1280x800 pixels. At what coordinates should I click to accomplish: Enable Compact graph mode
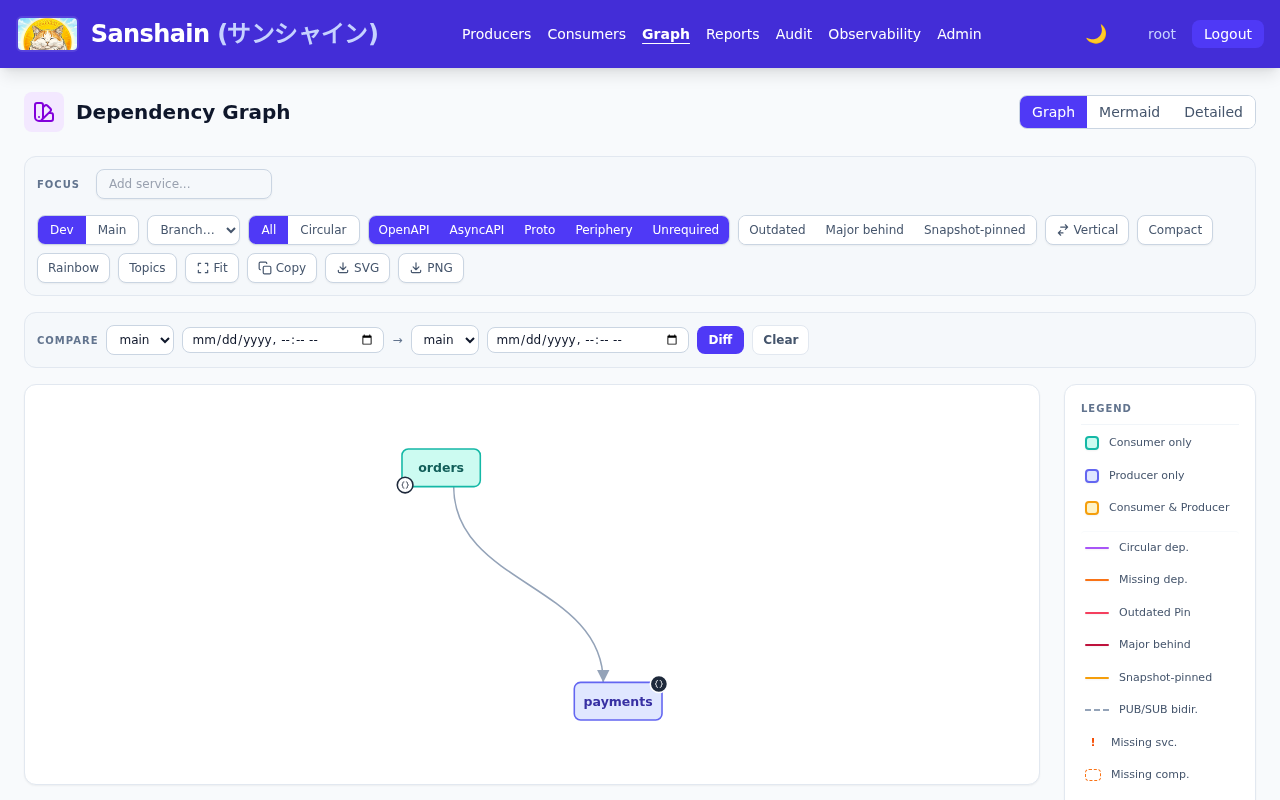click(x=1175, y=230)
